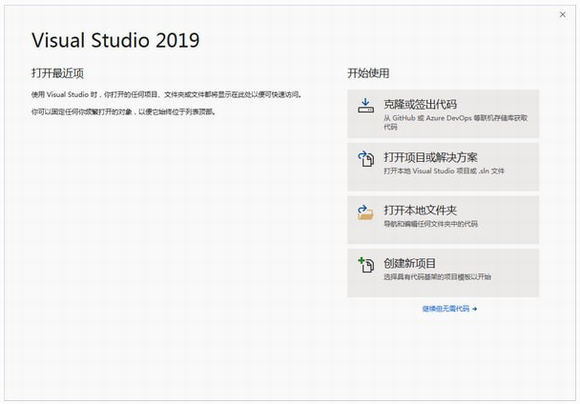Click the 选择具有代码基架的项目模板 description
Viewport: 580px width, 404px height.
pyautogui.click(x=437, y=277)
